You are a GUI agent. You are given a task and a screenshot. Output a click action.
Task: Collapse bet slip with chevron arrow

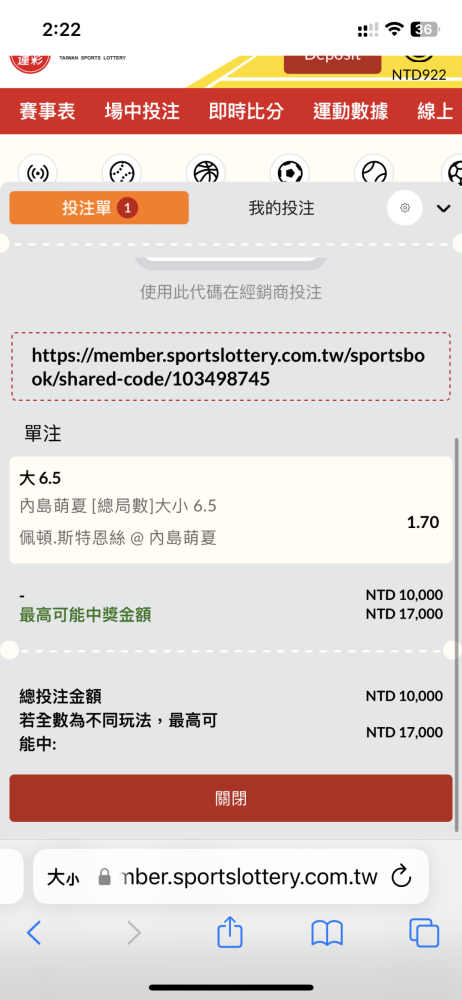tap(443, 209)
